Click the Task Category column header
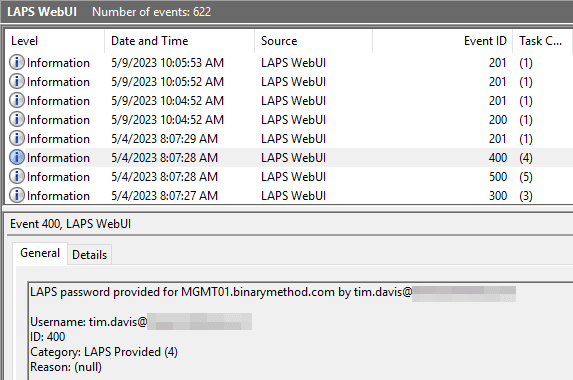This screenshot has width=573, height=380. [x=543, y=41]
